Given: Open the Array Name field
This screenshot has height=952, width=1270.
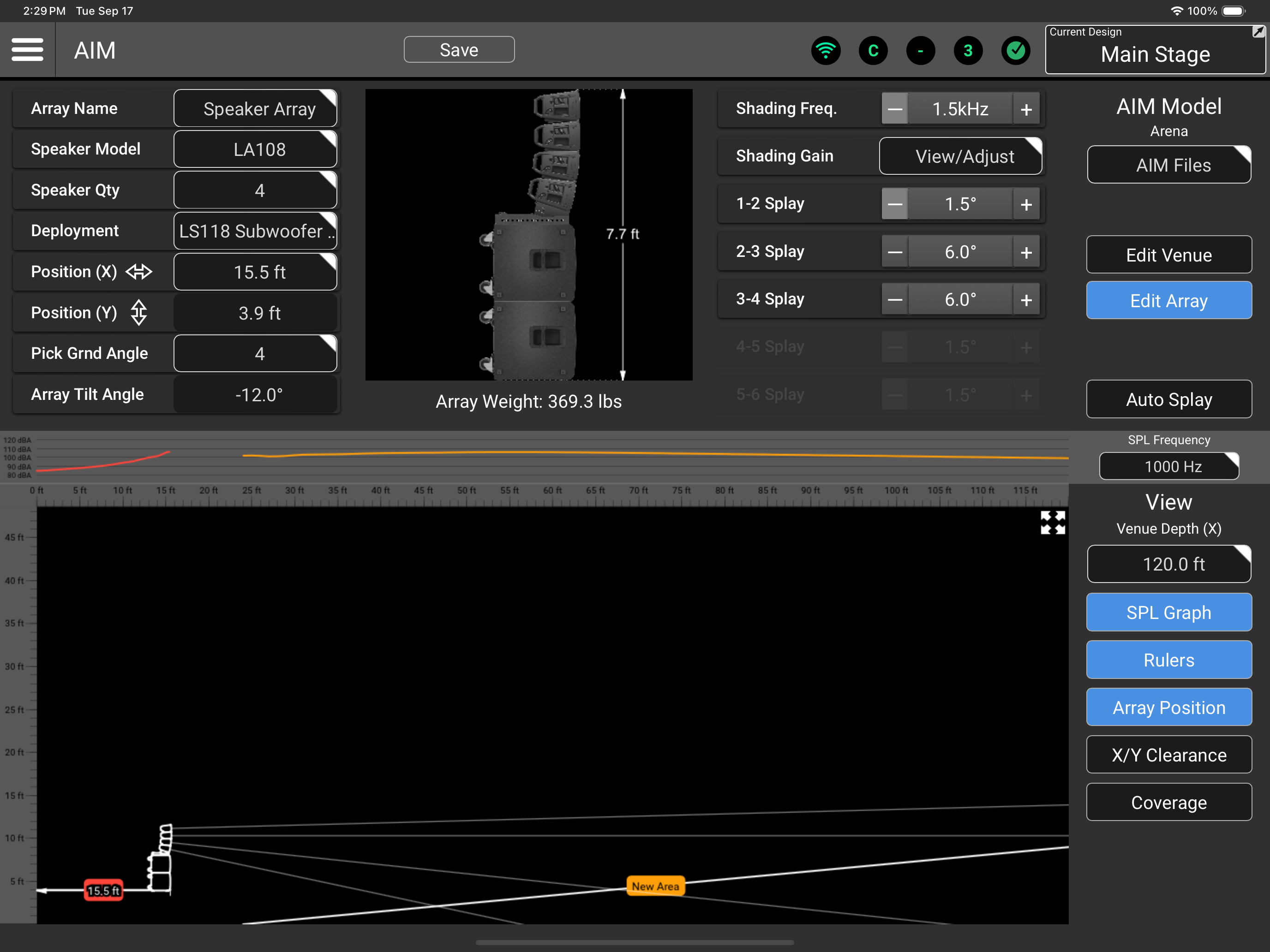Looking at the screenshot, I should pyautogui.click(x=256, y=108).
